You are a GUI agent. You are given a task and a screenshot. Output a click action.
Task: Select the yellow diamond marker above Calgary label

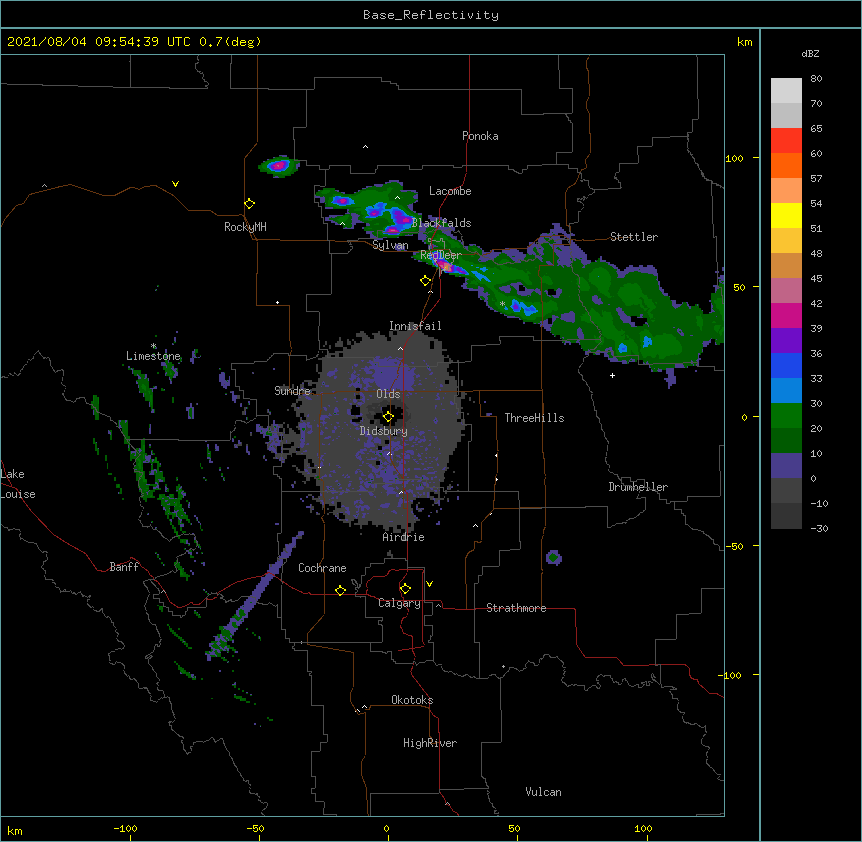[405, 589]
